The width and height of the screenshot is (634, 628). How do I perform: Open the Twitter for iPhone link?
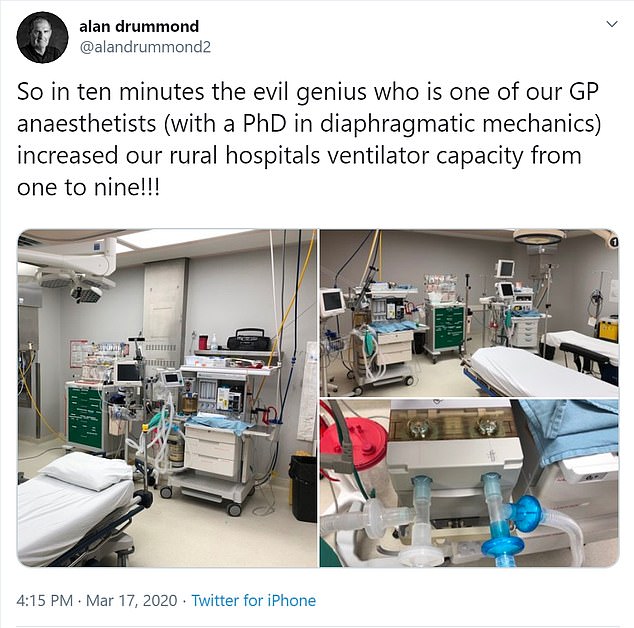click(x=254, y=601)
